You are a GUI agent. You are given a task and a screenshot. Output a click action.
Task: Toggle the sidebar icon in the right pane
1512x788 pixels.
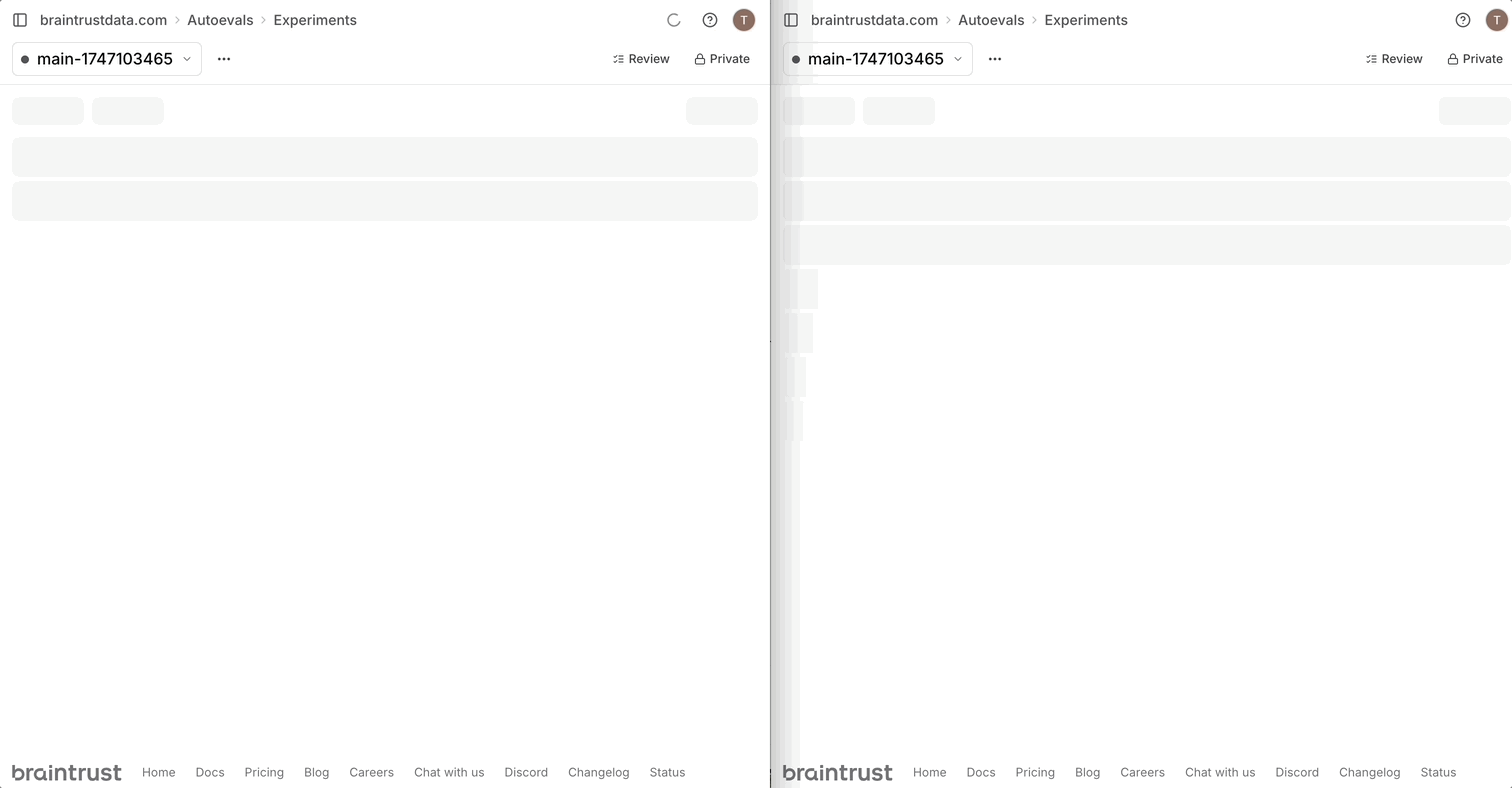791,20
